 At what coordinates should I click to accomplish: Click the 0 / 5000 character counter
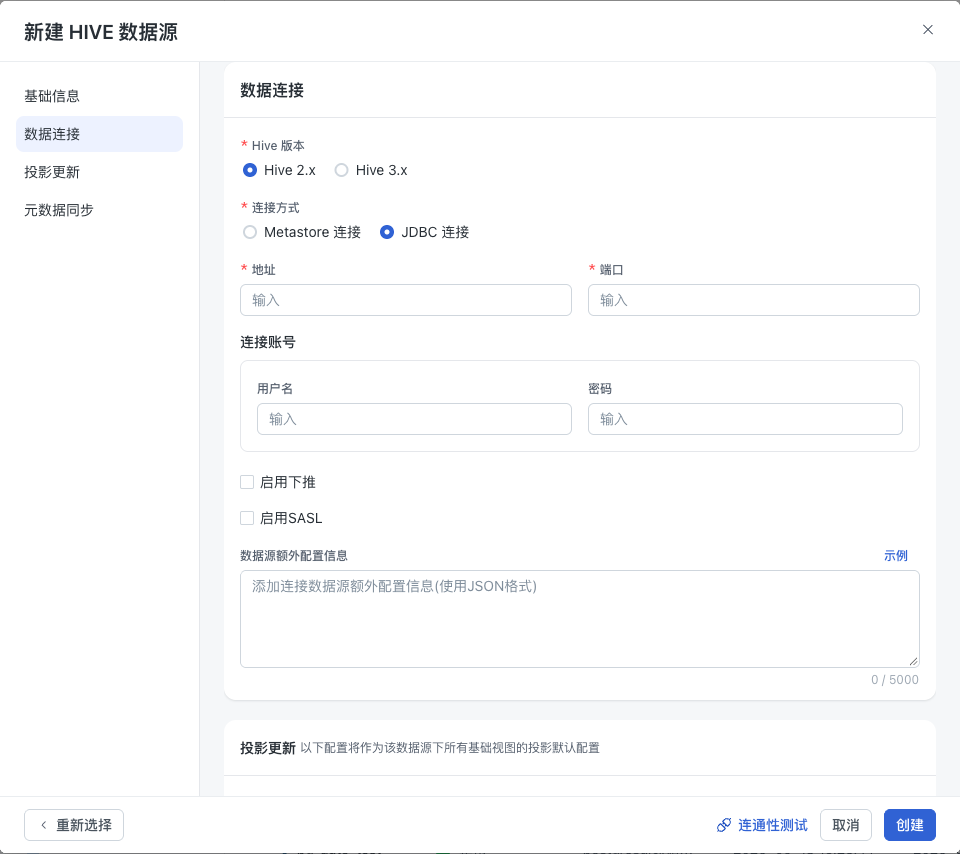[894, 680]
